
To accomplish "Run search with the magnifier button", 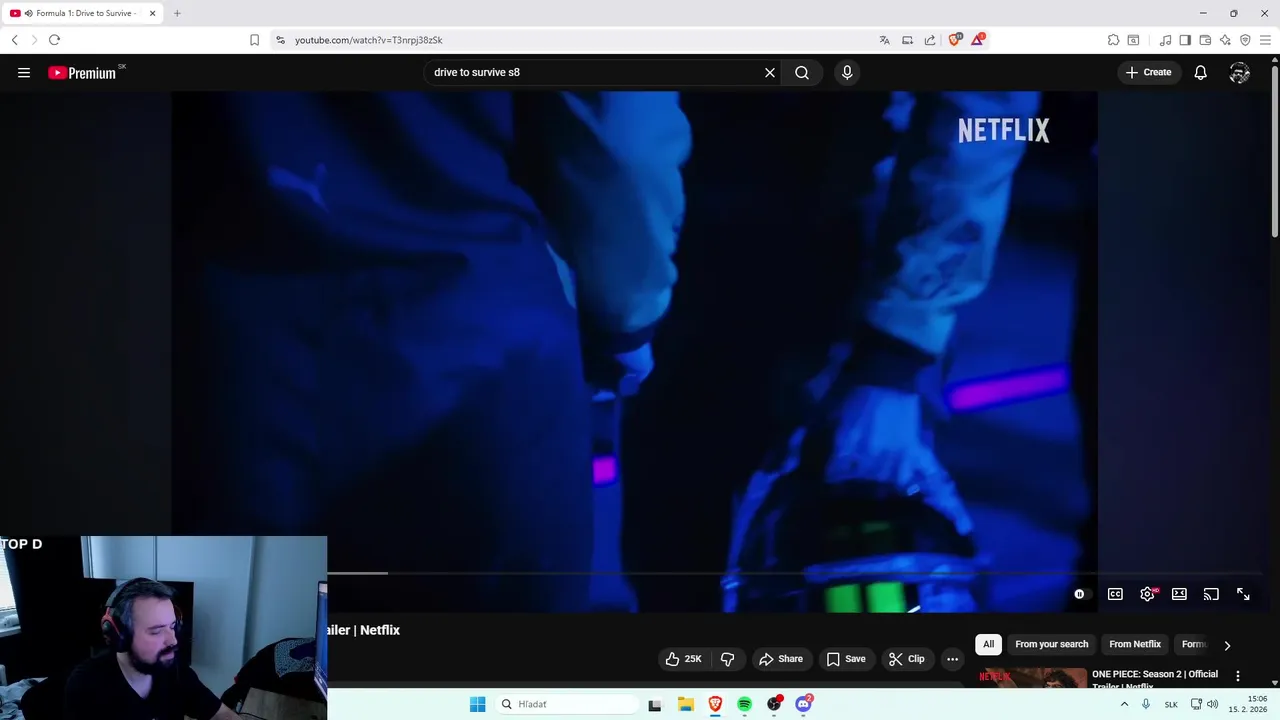I will (802, 72).
